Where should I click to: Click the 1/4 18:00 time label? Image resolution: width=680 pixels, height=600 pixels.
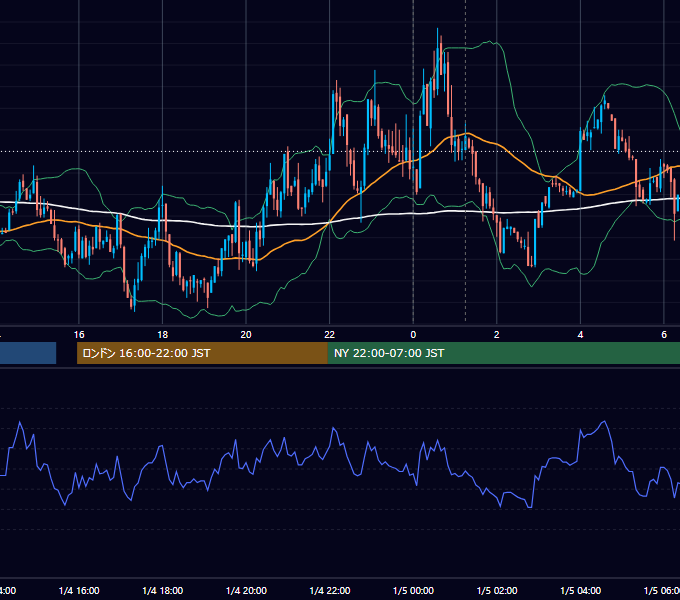coord(163,591)
